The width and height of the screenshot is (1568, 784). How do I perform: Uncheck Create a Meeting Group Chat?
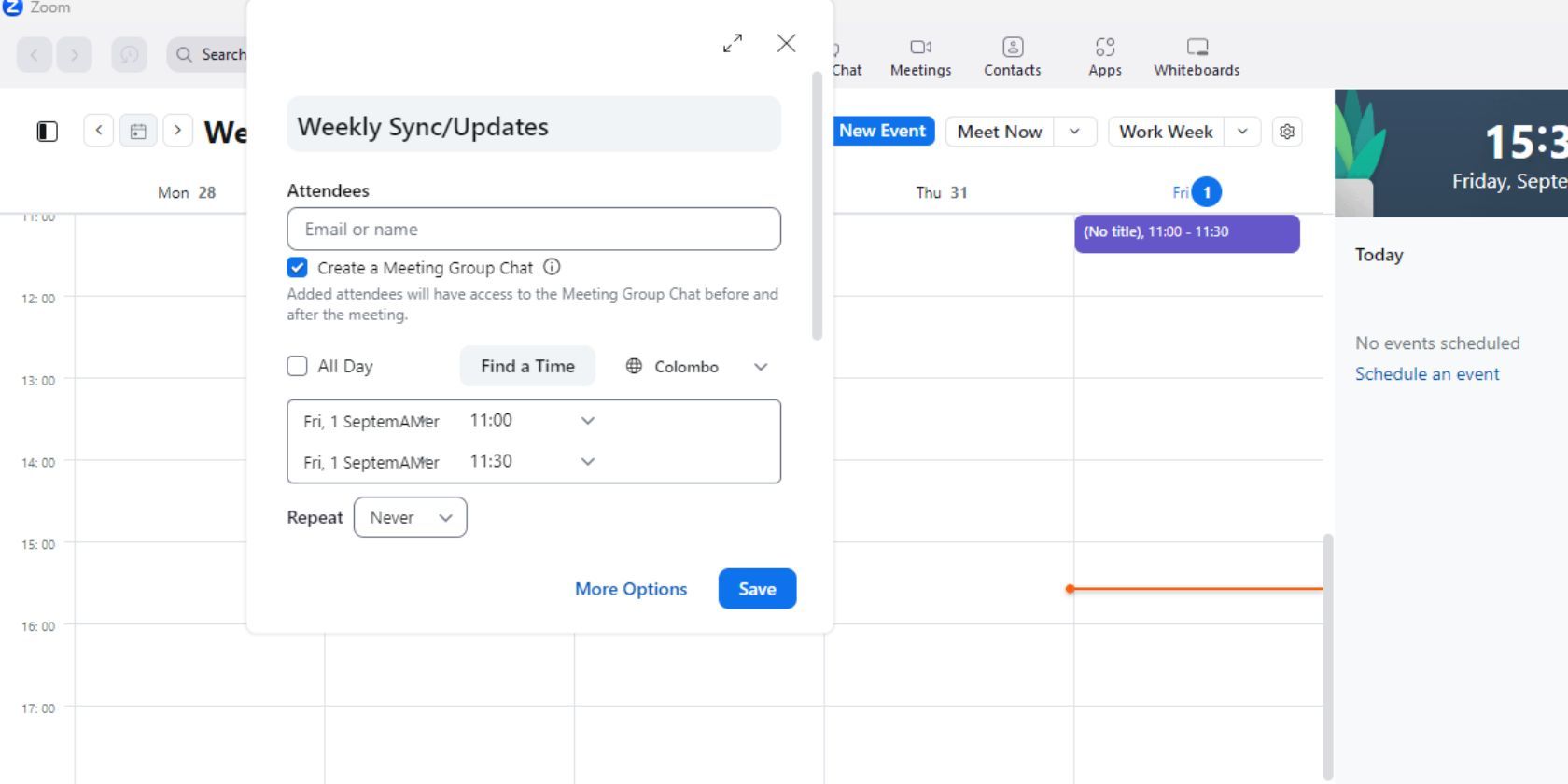297,268
